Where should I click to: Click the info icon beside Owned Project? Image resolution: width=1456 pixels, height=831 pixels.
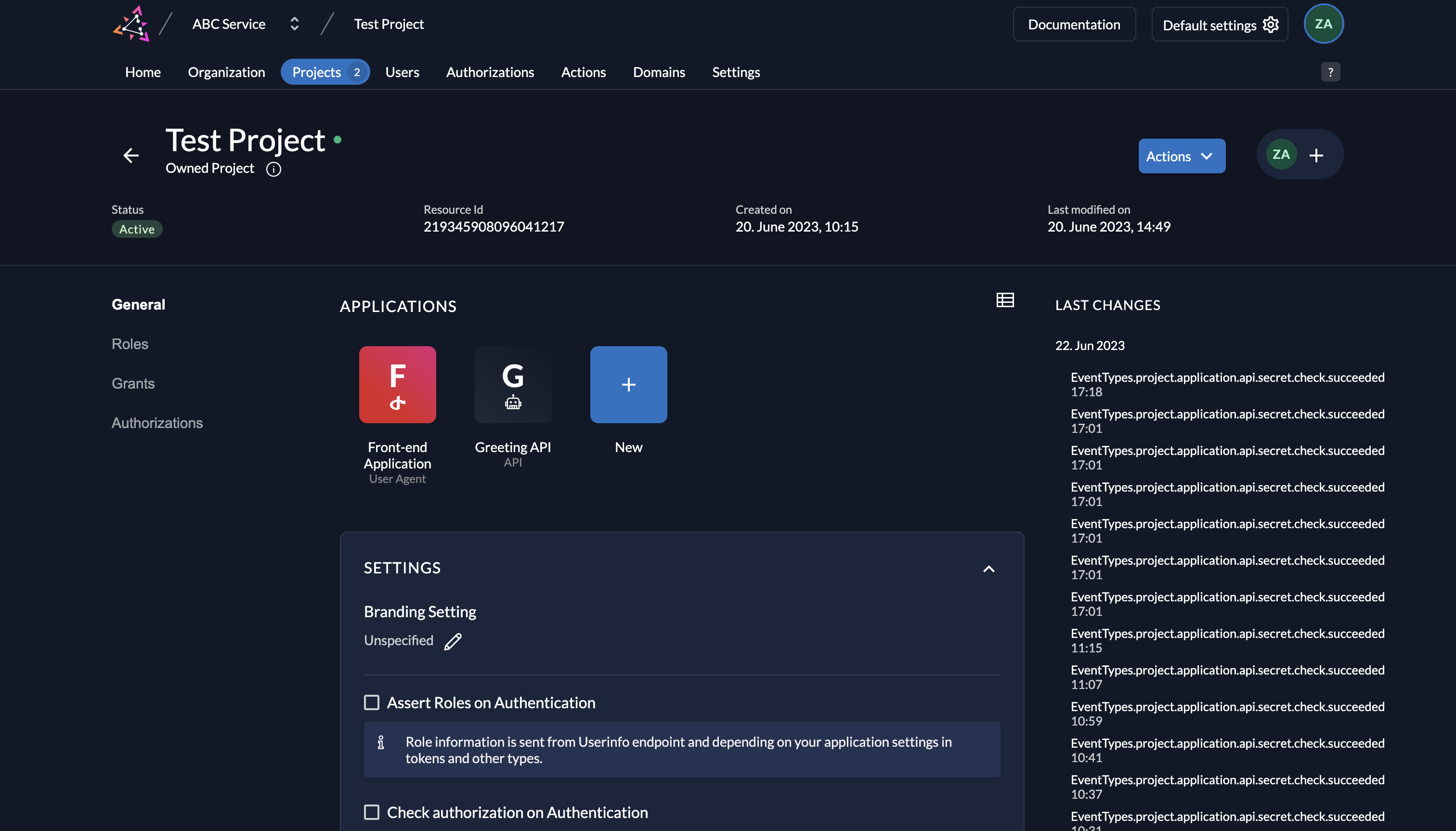pyautogui.click(x=273, y=169)
